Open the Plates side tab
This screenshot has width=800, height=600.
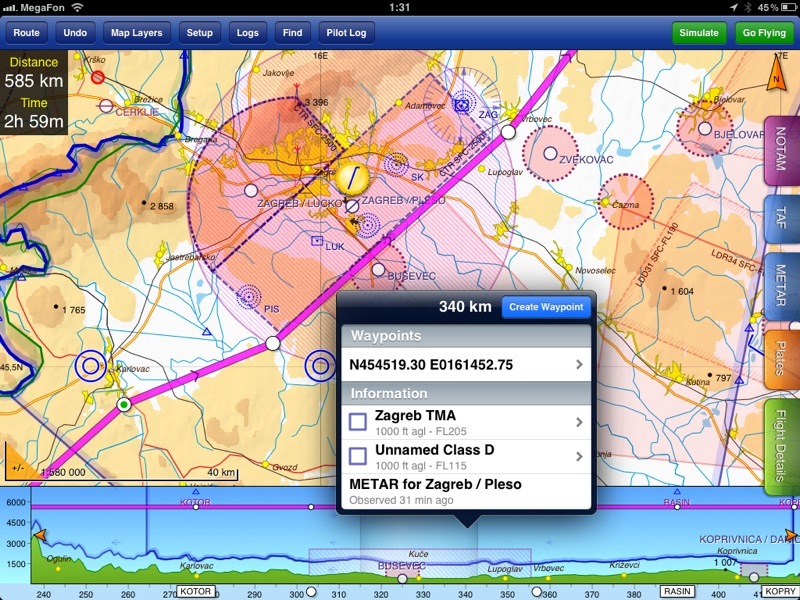(x=781, y=359)
